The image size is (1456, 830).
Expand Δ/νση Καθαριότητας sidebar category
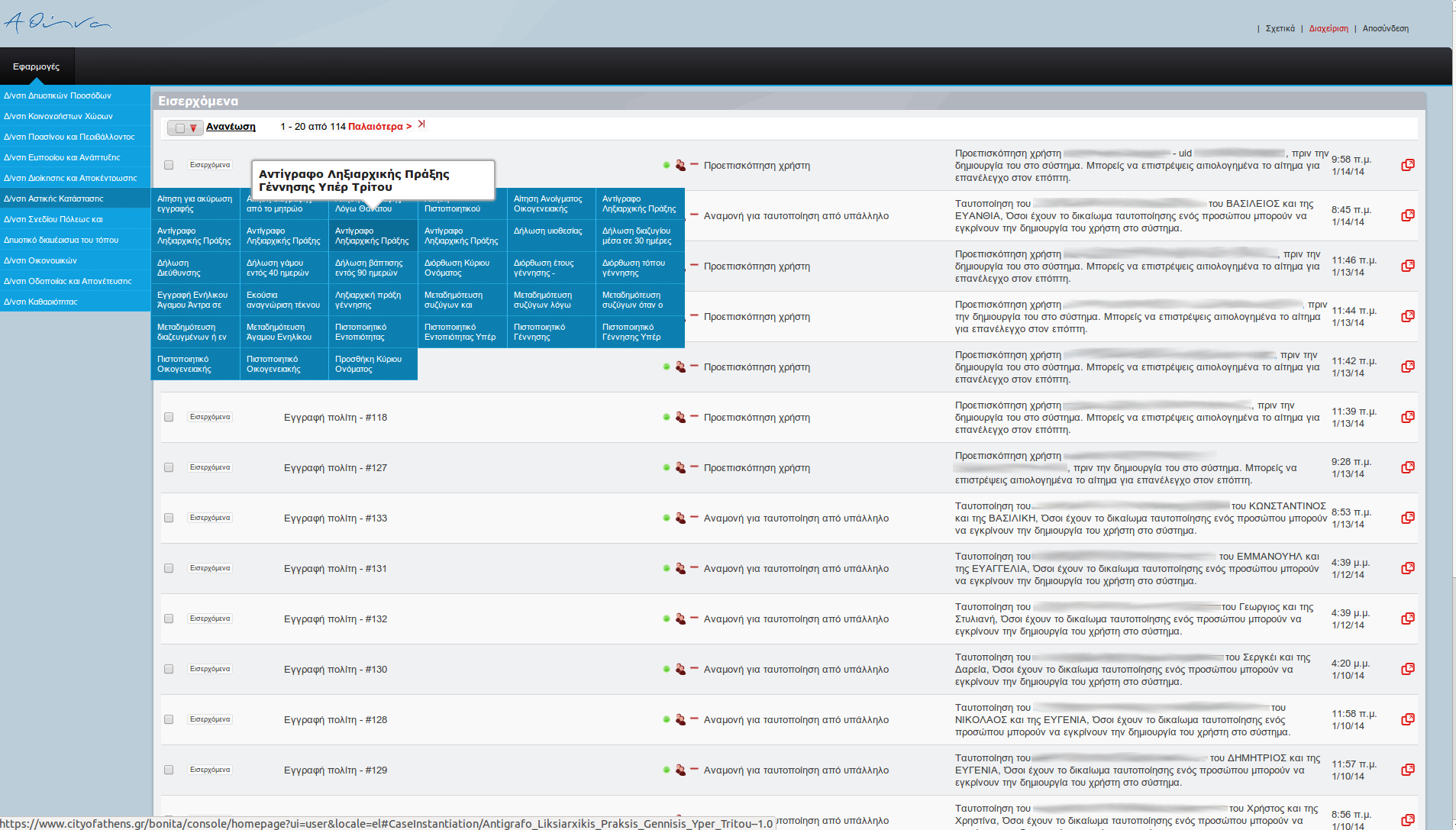click(40, 302)
